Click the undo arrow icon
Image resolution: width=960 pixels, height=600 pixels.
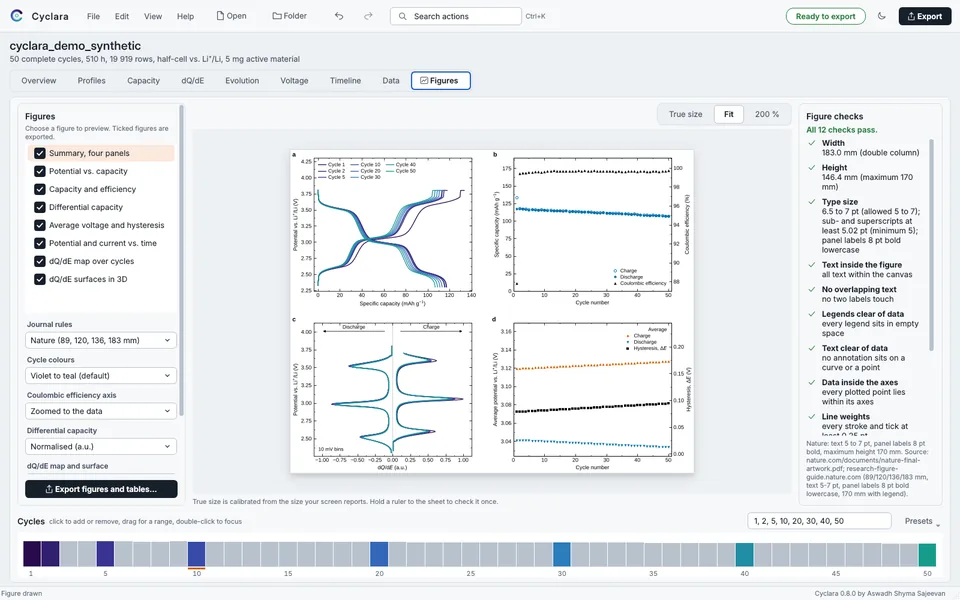click(x=339, y=16)
